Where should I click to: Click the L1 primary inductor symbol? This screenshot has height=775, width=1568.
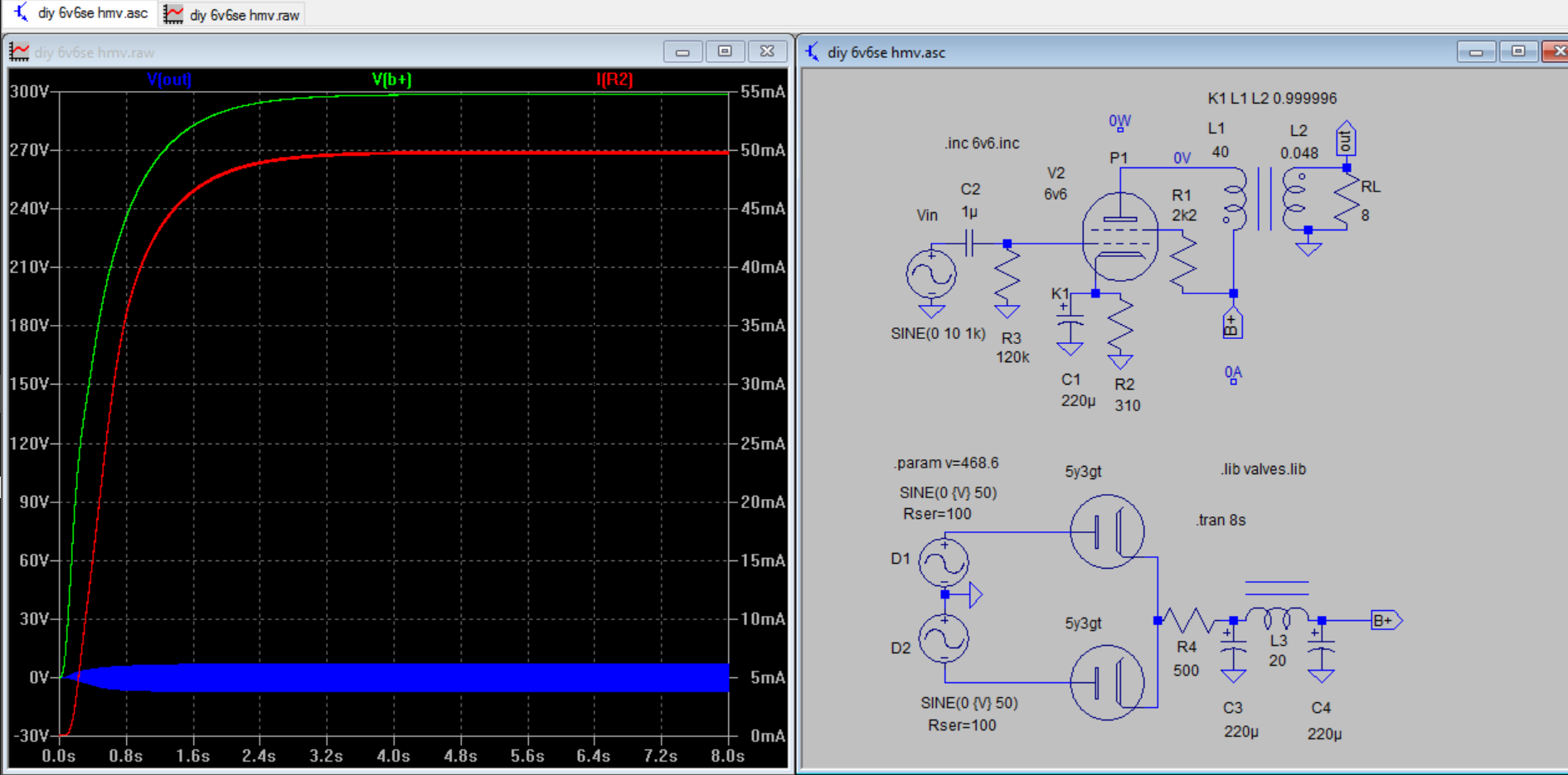click(x=1235, y=199)
